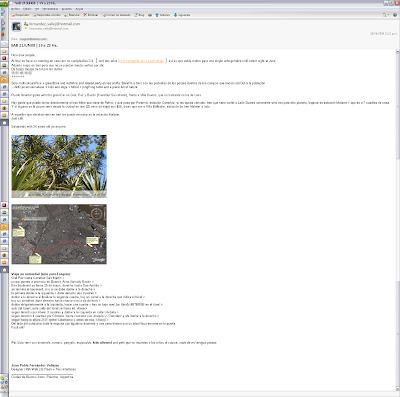Open the Acciones menu
Screen dimensions: 400x397
tap(67, 9)
